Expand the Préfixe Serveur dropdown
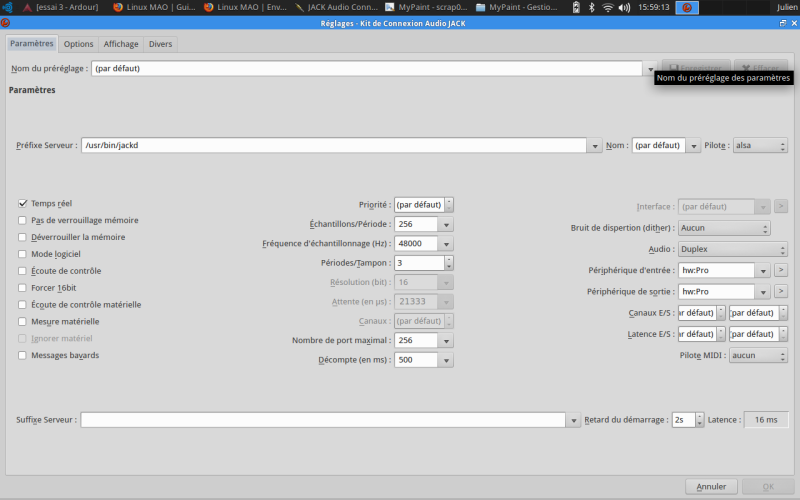 pos(594,145)
